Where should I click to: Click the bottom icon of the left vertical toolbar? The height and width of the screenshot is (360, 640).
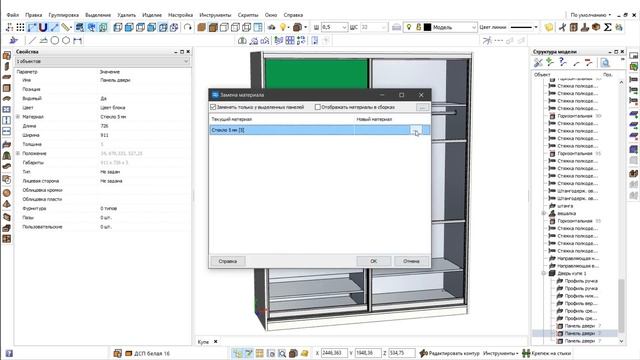coord(7,239)
